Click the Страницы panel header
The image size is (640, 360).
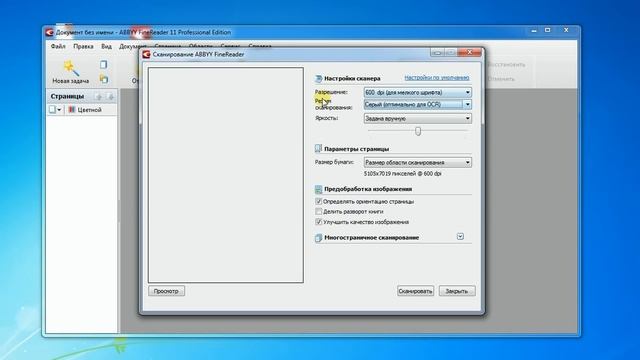point(82,96)
